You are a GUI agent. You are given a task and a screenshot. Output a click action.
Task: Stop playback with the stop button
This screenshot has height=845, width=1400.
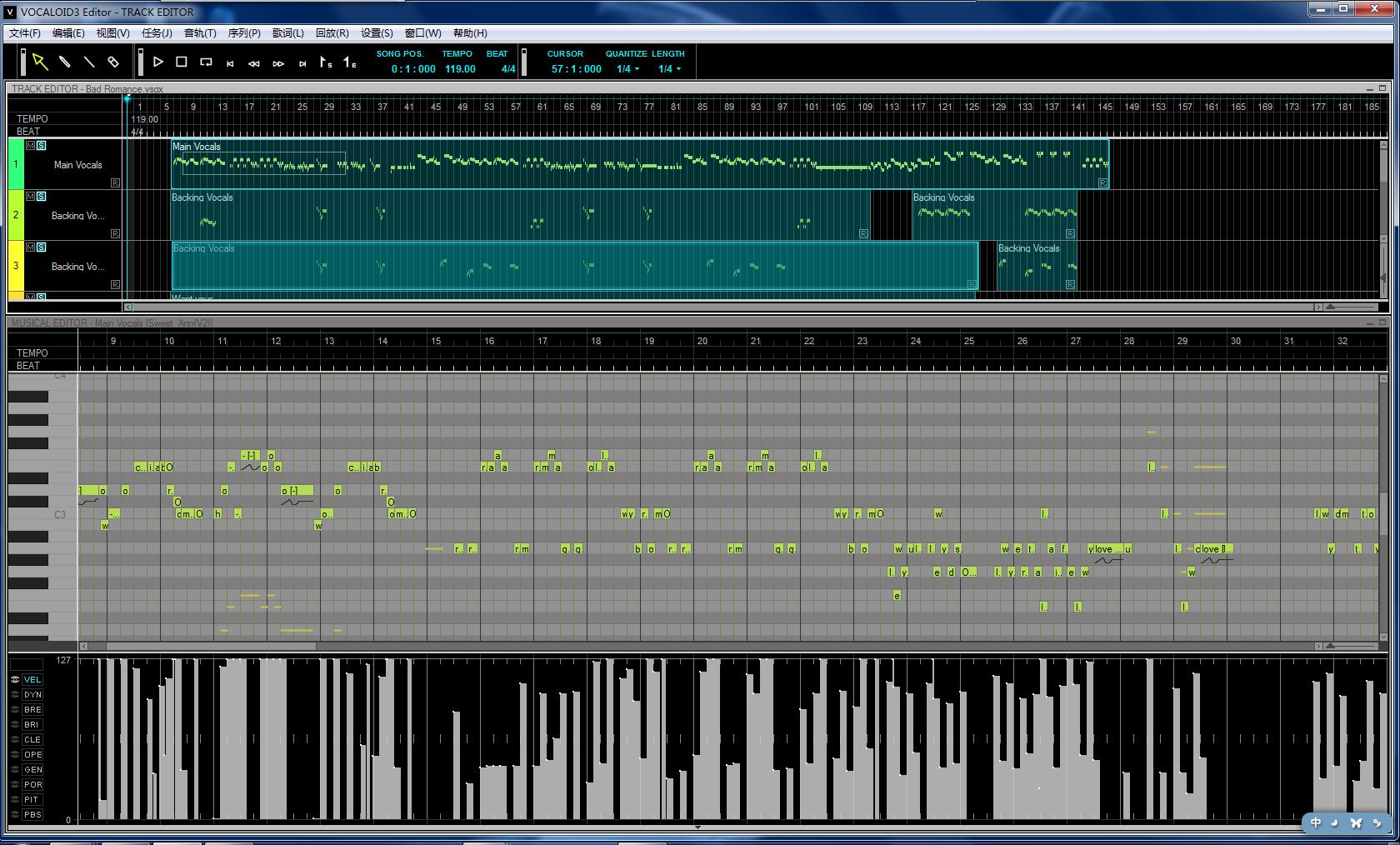point(182,62)
